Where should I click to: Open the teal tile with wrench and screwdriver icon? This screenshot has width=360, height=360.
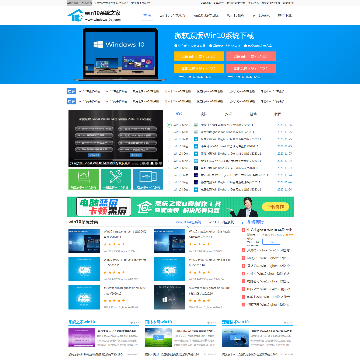(x=116, y=179)
